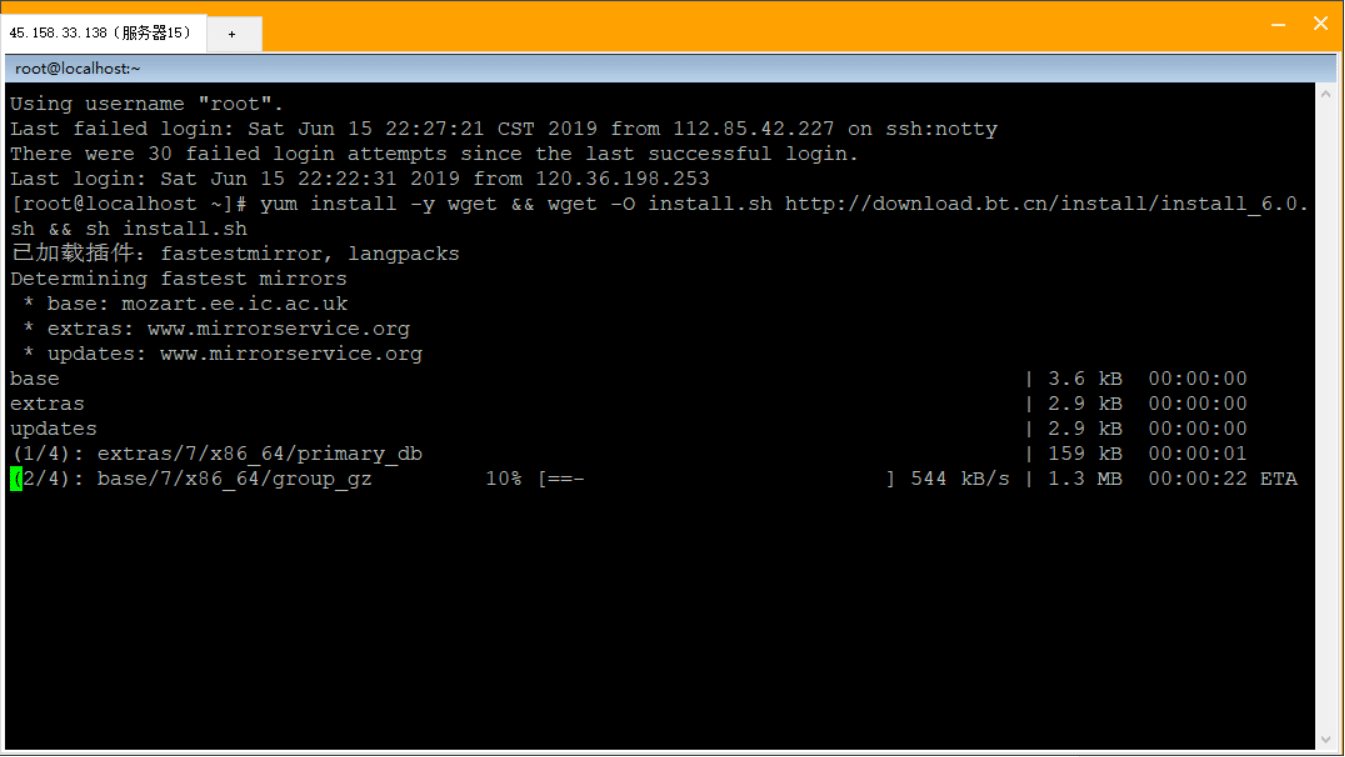Minimize the terminal window
The image size is (1345, 757).
point(1278,25)
